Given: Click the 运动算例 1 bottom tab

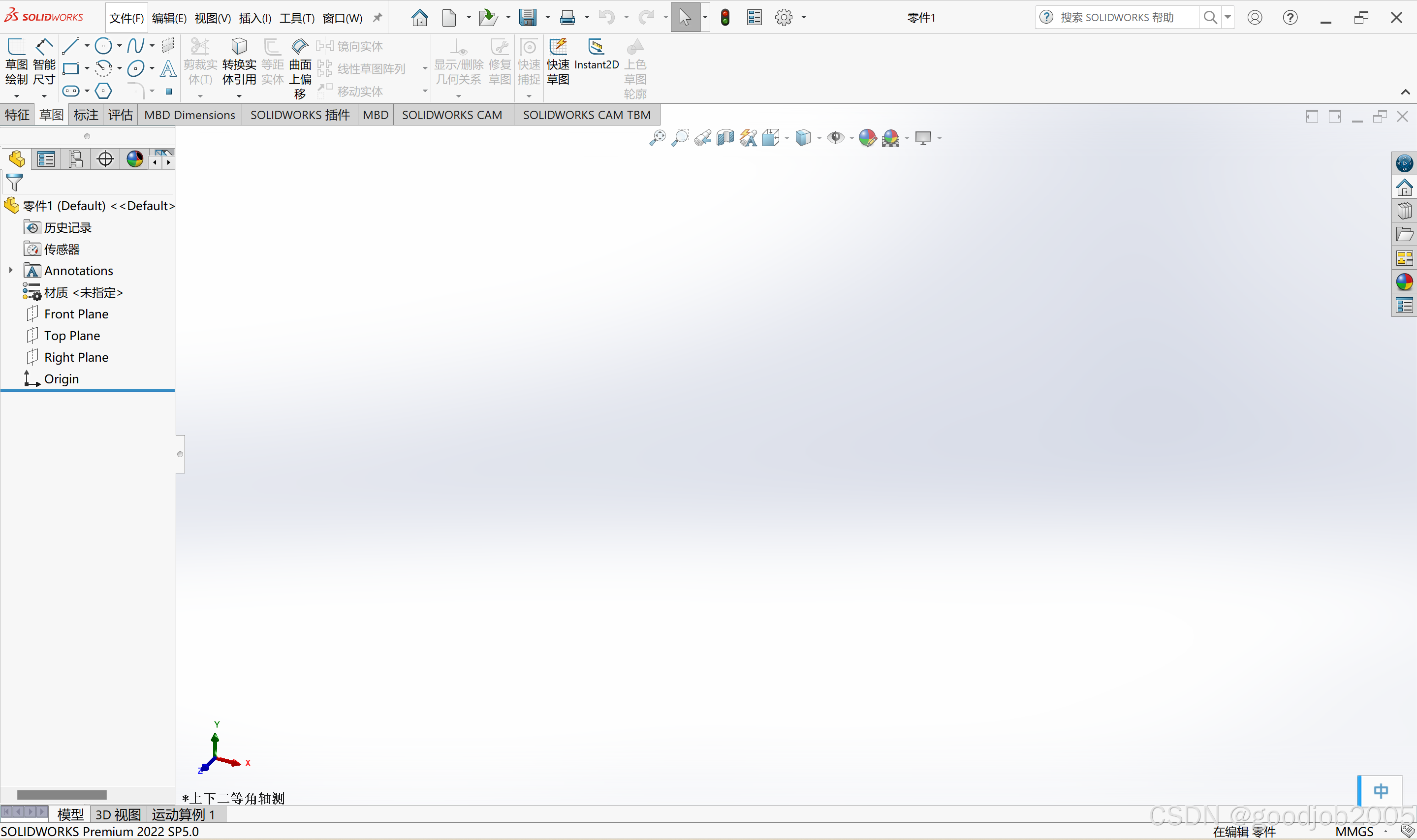Looking at the screenshot, I should (184, 814).
